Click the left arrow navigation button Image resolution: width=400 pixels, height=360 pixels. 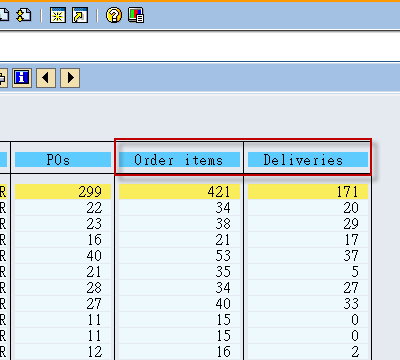click(x=46, y=78)
